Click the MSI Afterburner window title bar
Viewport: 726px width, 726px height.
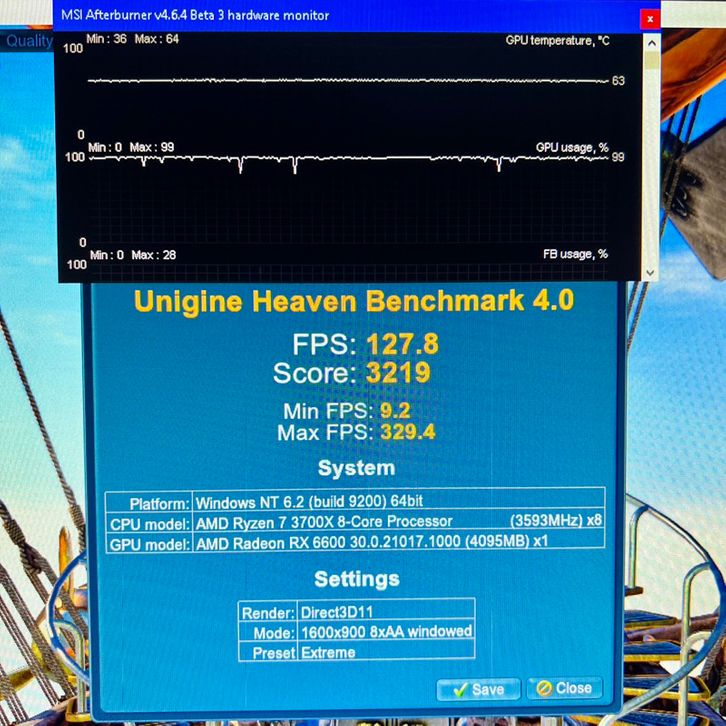click(x=300, y=16)
